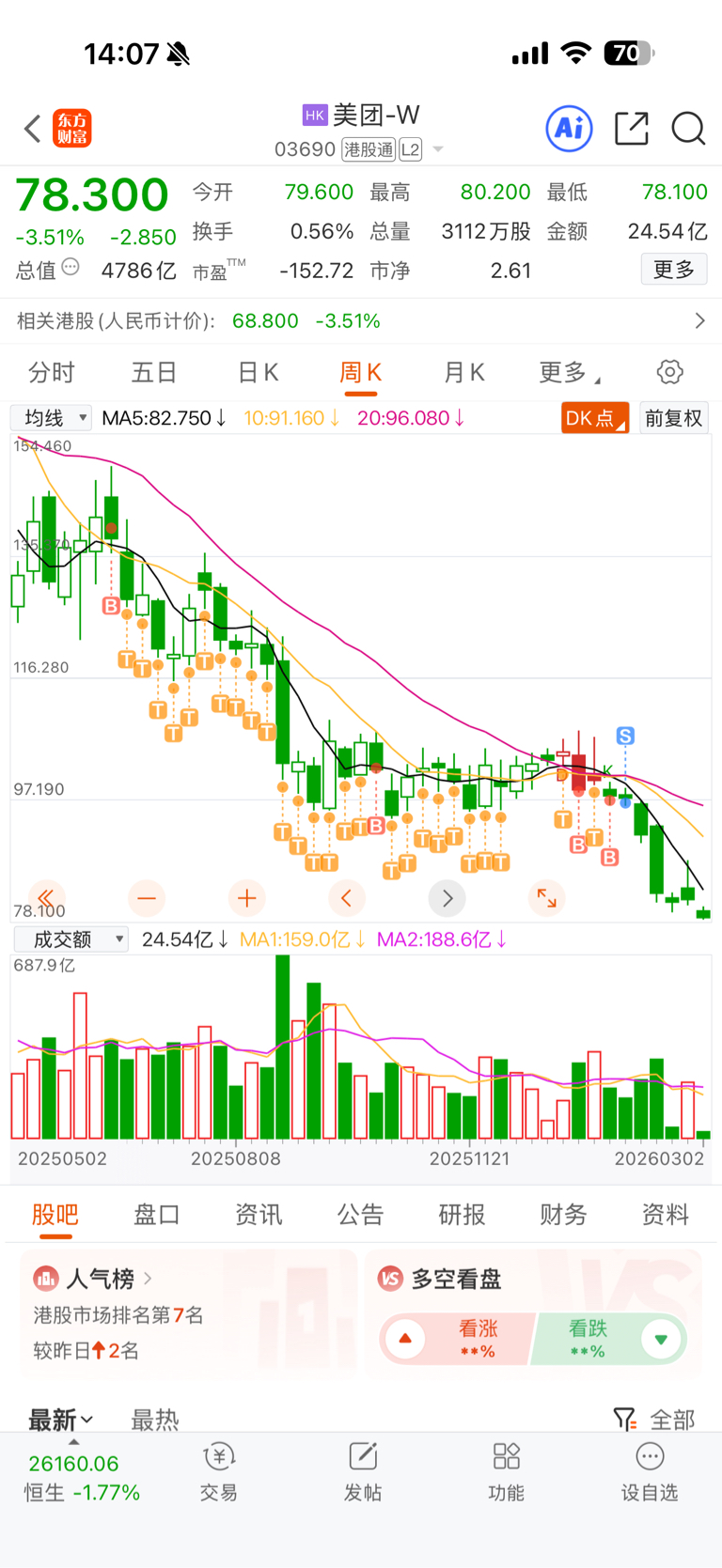Open the 资料 tab
Image resolution: width=722 pixels, height=1568 pixels.
click(x=666, y=1215)
